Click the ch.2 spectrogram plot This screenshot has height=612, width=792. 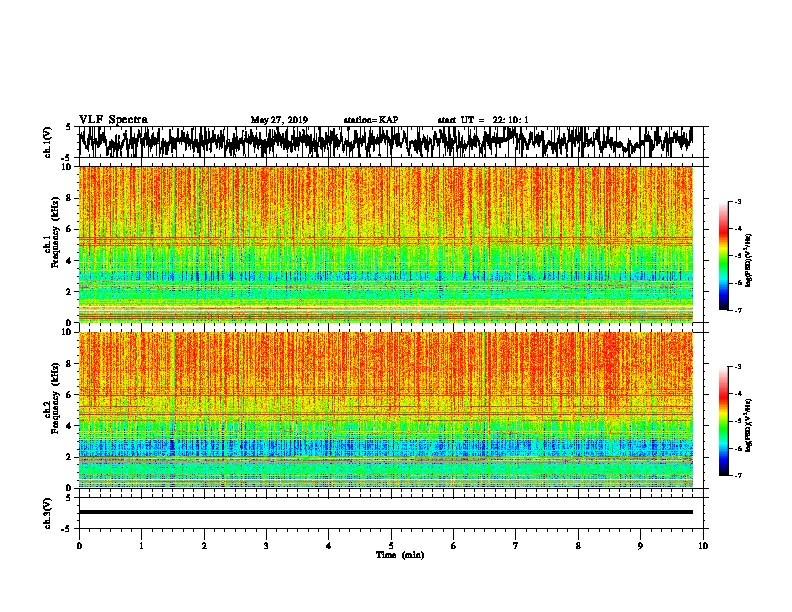coord(386,410)
